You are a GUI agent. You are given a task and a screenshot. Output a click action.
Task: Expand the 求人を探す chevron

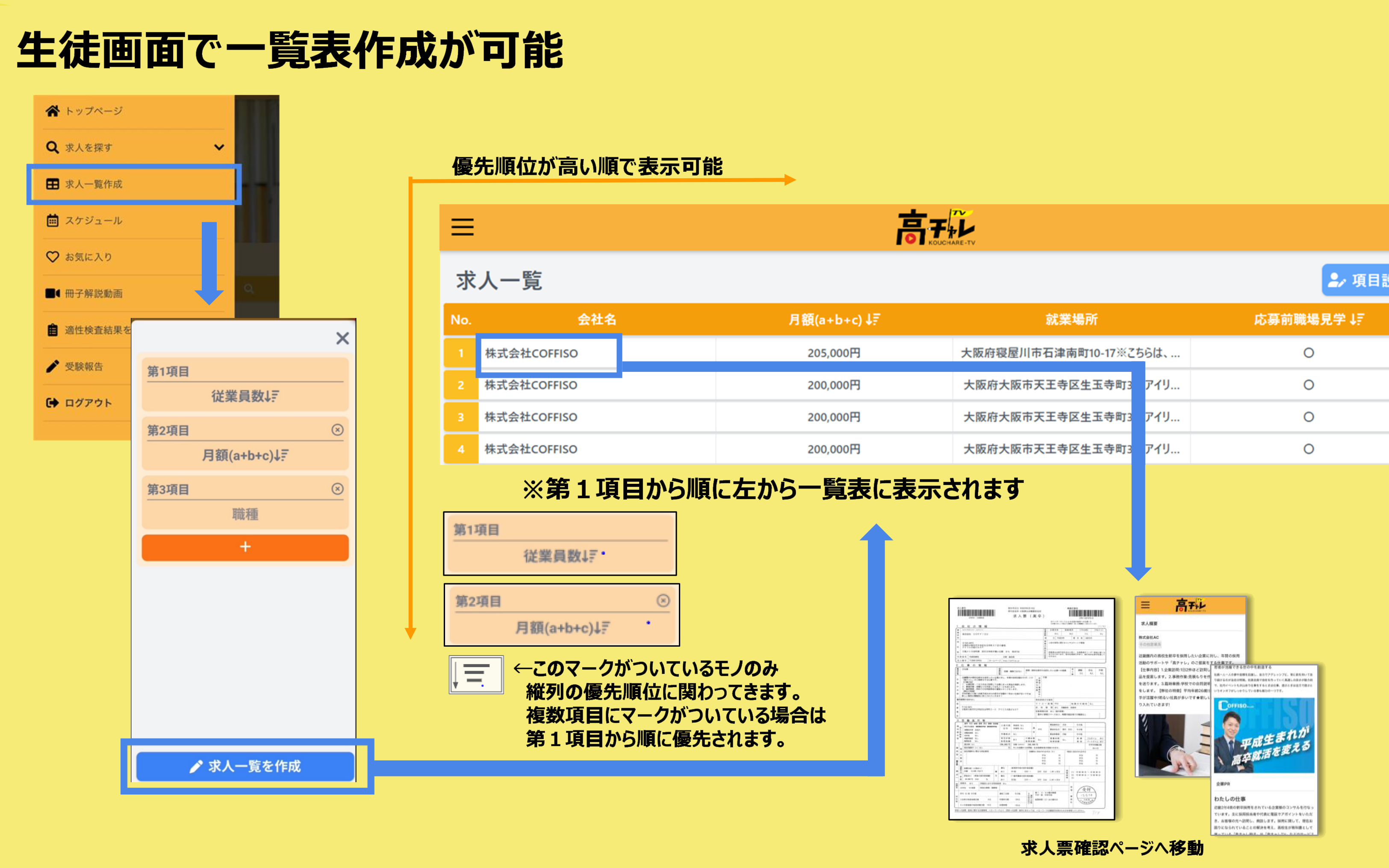pos(219,147)
